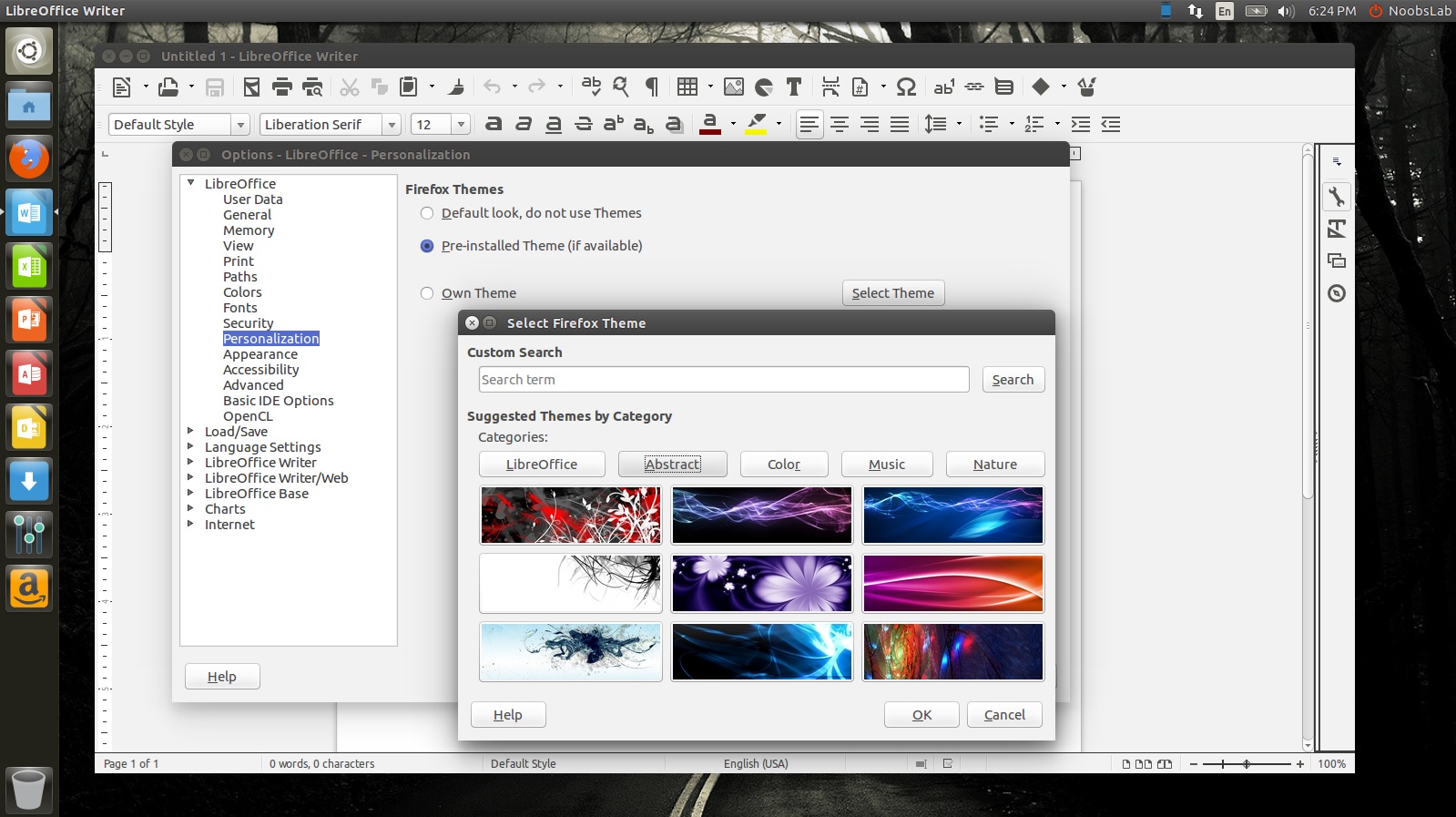Click the Center alignment icon
The height and width of the screenshot is (817, 1456).
tap(840, 125)
